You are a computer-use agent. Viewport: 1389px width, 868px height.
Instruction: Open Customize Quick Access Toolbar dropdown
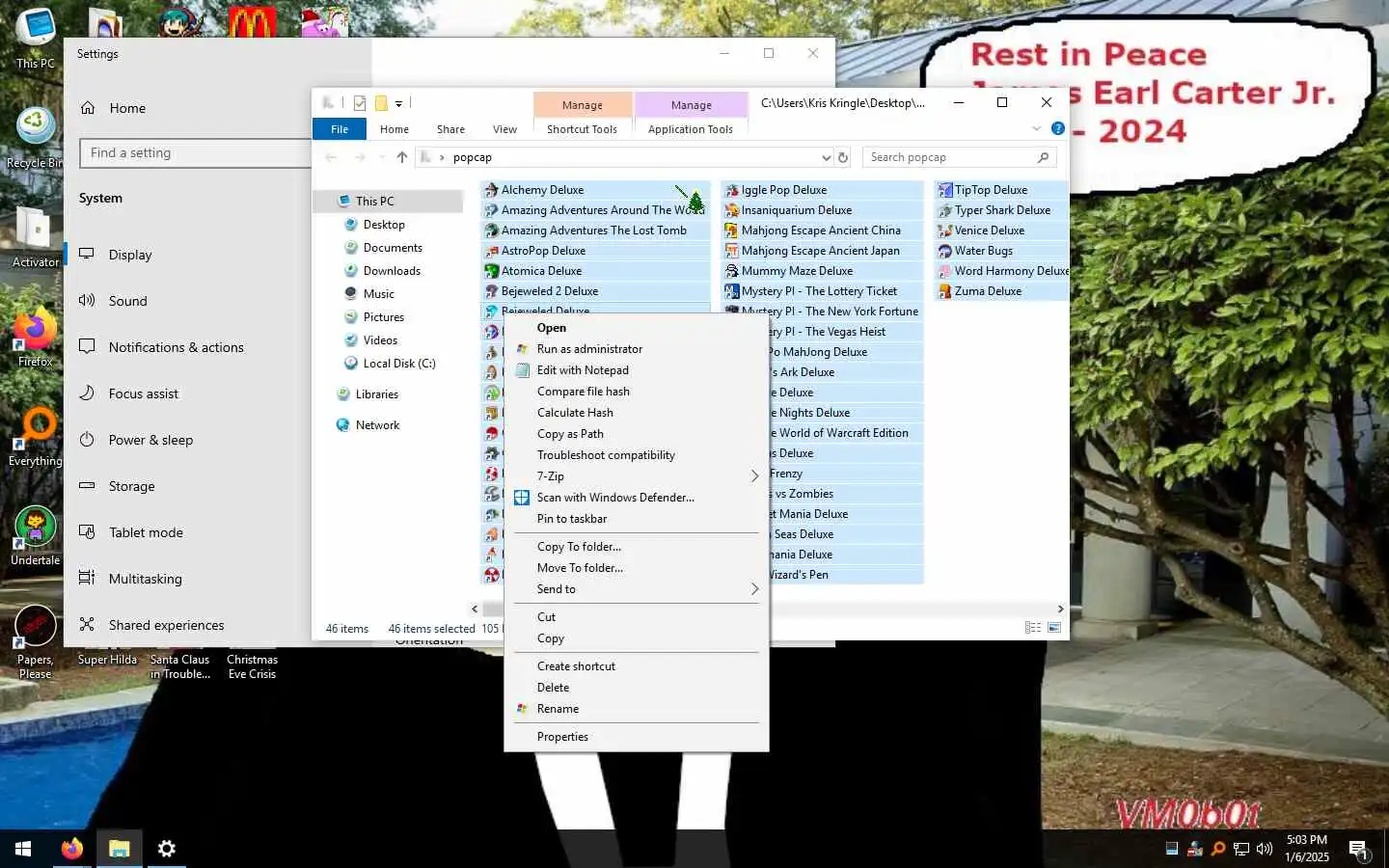(398, 103)
